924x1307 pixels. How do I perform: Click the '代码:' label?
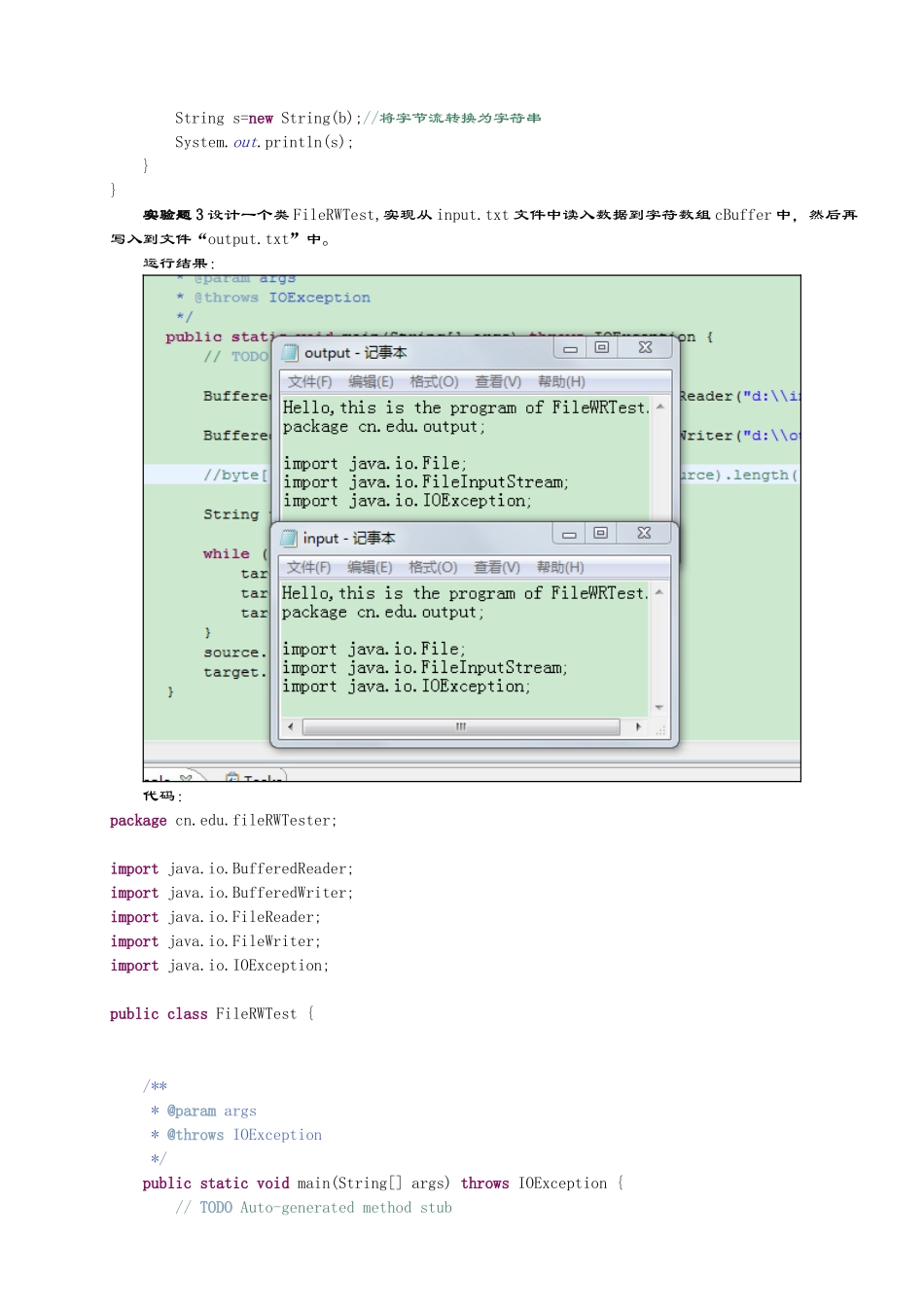pyautogui.click(x=162, y=795)
